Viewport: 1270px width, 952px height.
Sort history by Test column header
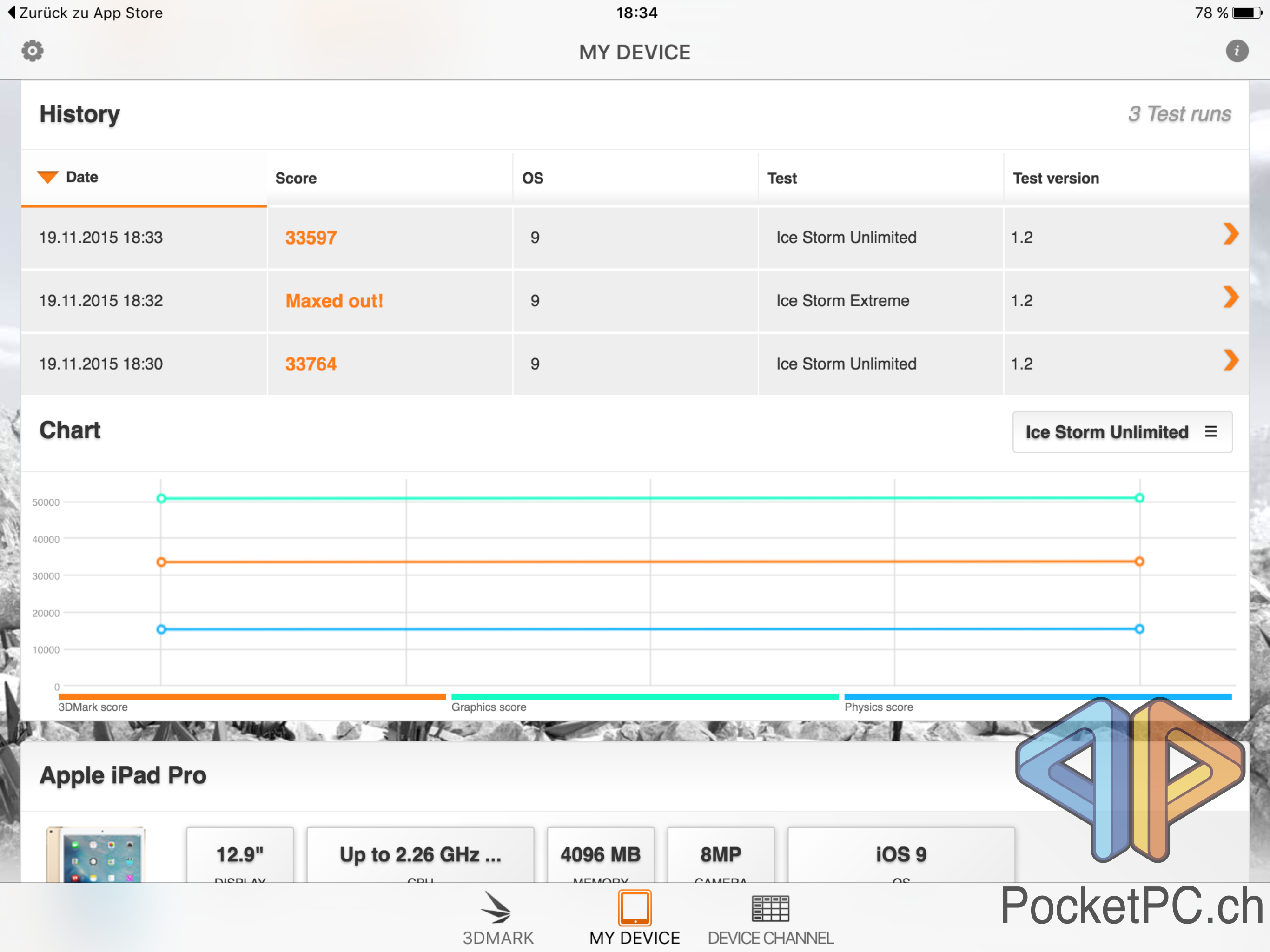tap(881, 178)
